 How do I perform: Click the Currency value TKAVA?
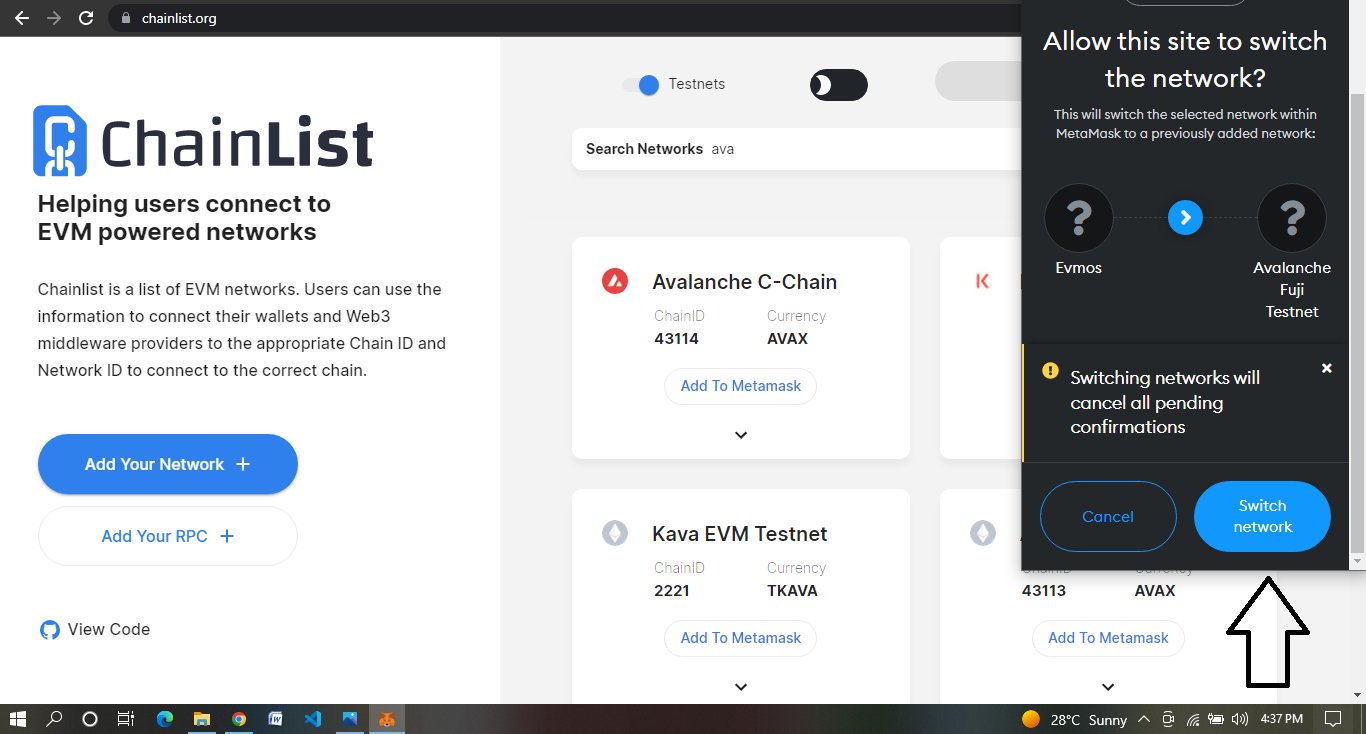click(x=792, y=591)
